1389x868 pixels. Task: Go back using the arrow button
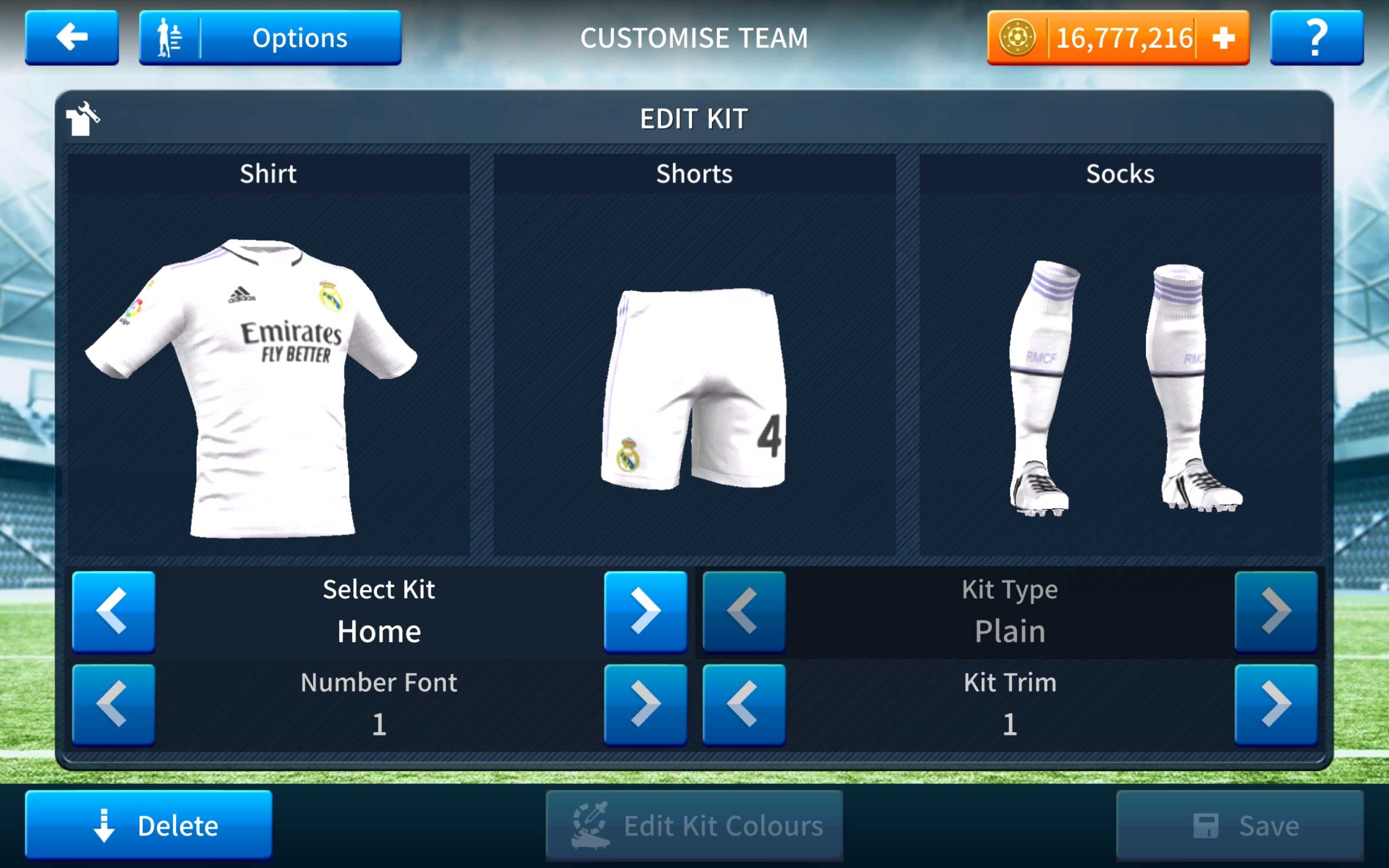point(72,37)
